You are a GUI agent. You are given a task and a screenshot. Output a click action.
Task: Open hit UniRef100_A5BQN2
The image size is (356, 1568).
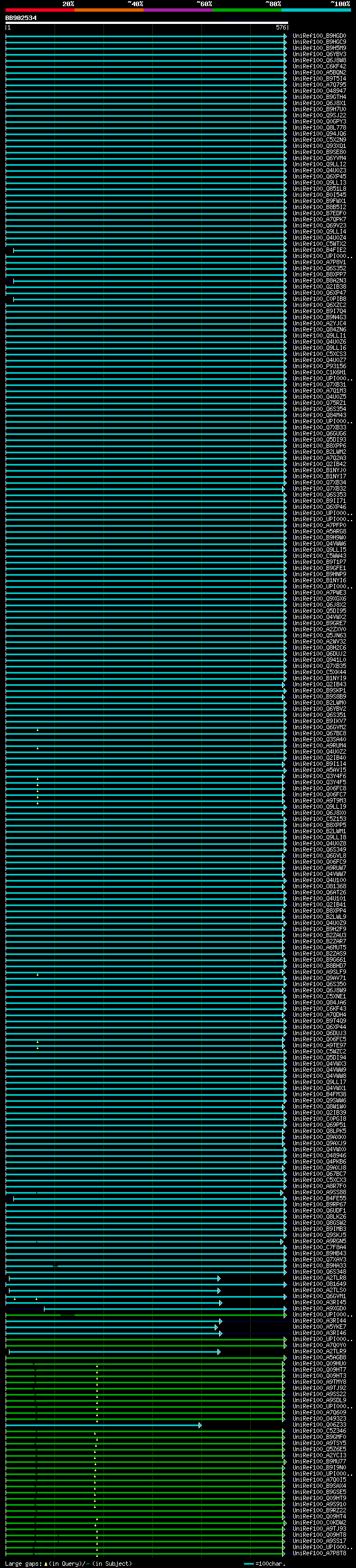319,72
